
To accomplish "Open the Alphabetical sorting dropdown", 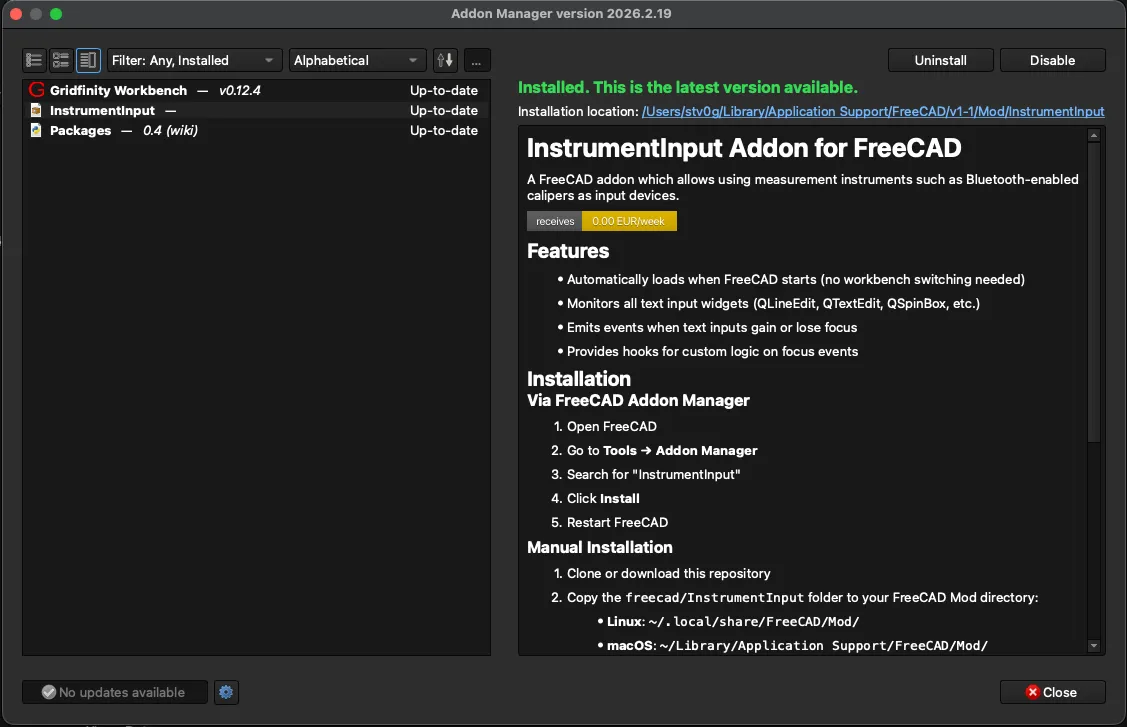I will point(357,60).
